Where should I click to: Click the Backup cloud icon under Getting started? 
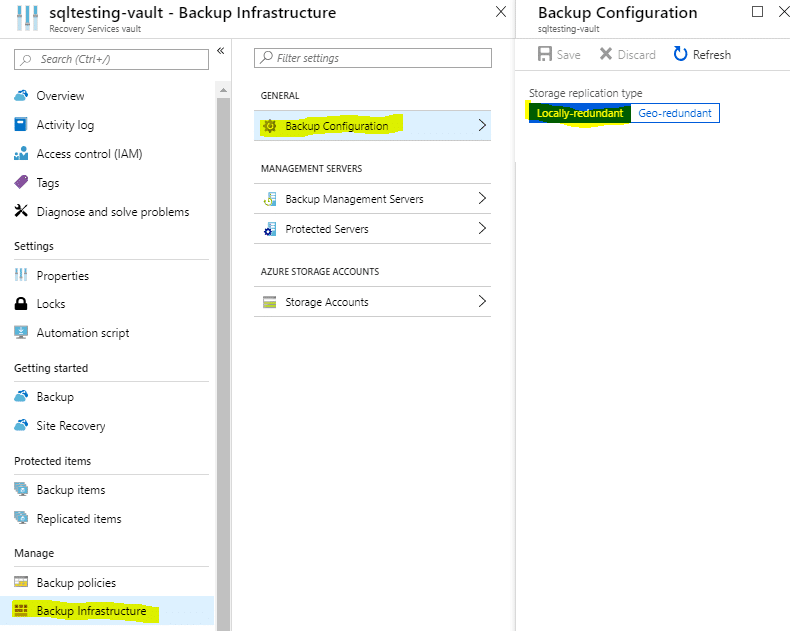pos(21,396)
